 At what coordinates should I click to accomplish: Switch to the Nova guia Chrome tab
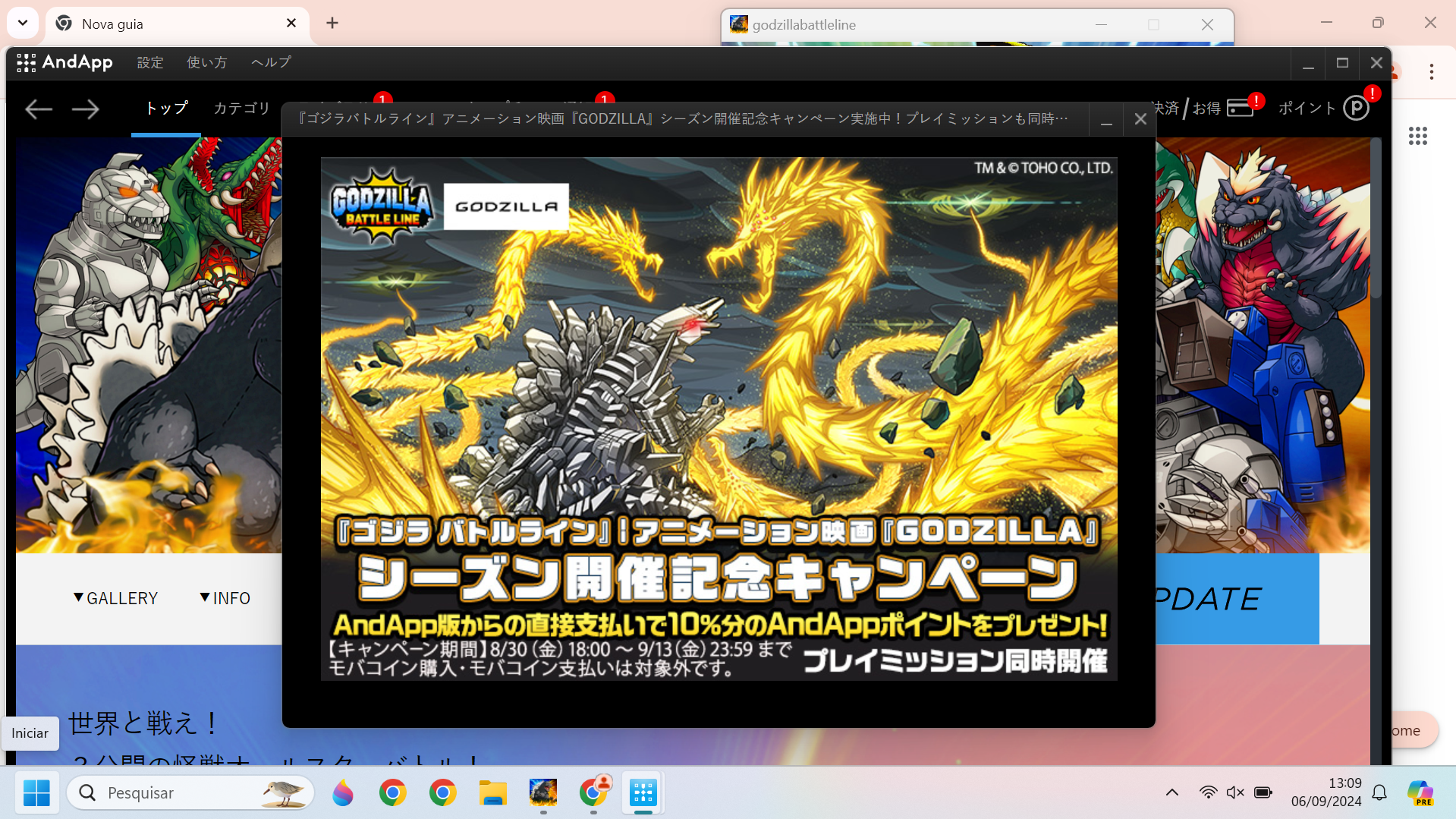pos(177,24)
